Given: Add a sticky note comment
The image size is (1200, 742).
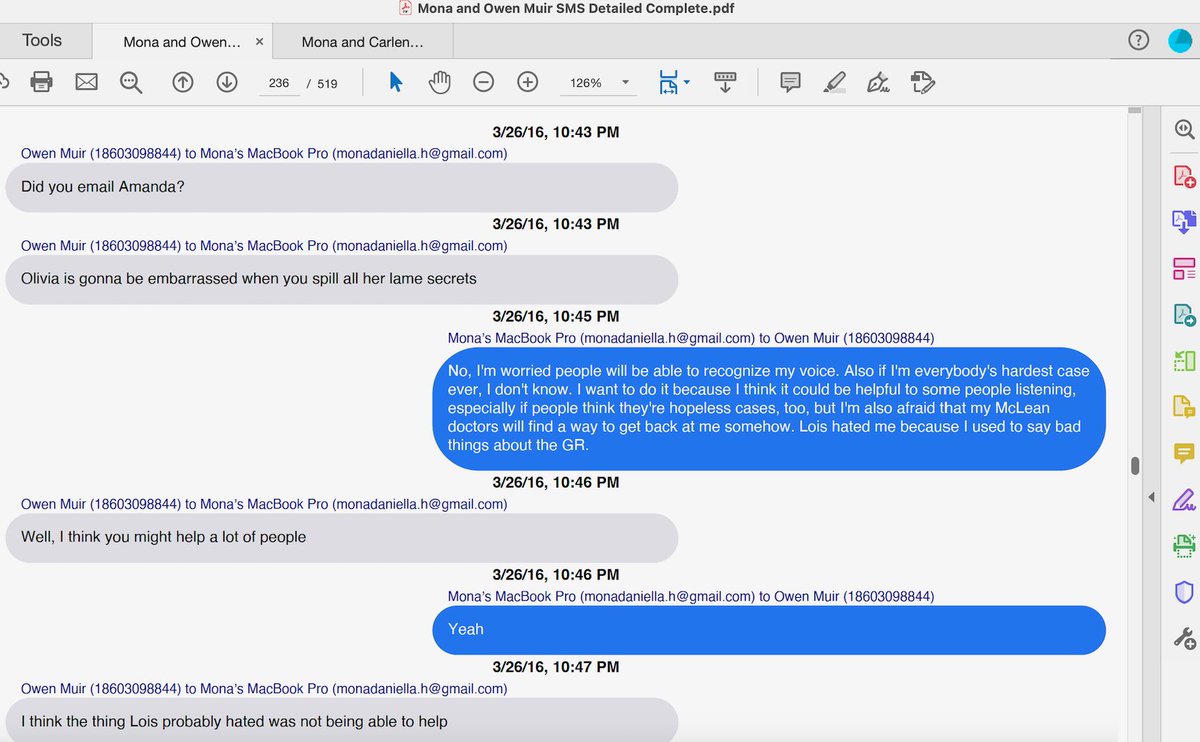Looking at the screenshot, I should pos(790,82).
